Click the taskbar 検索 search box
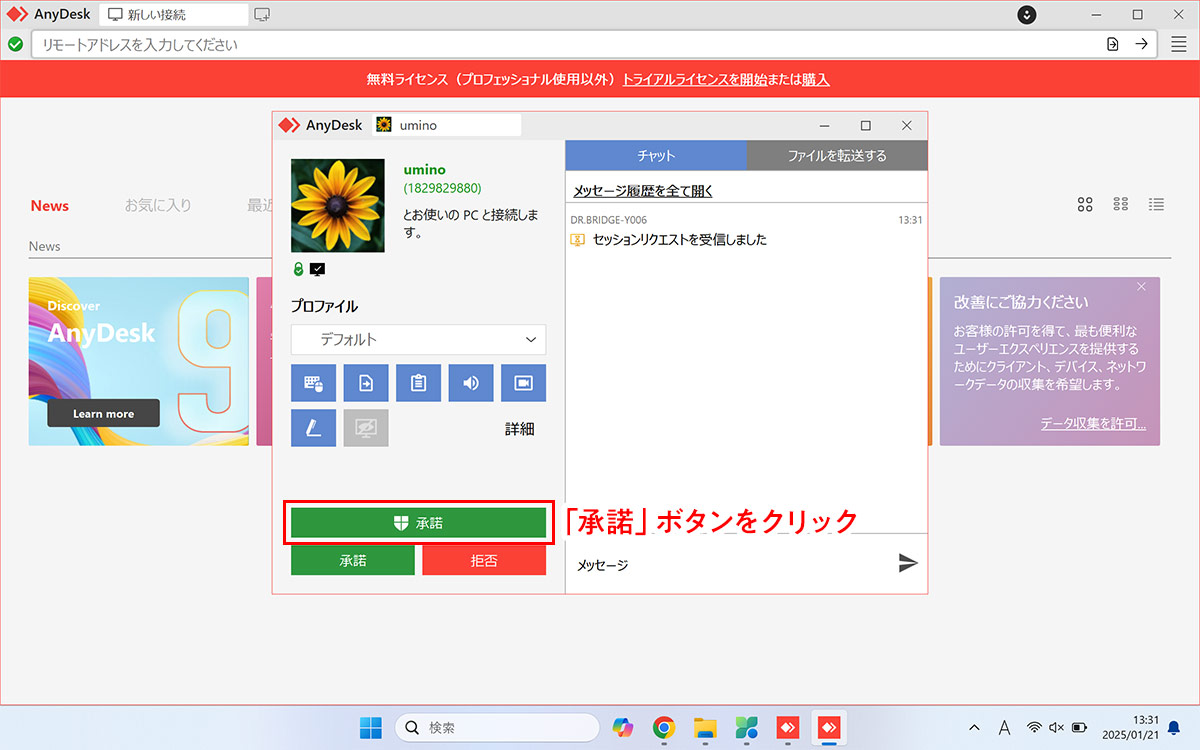 point(495,727)
